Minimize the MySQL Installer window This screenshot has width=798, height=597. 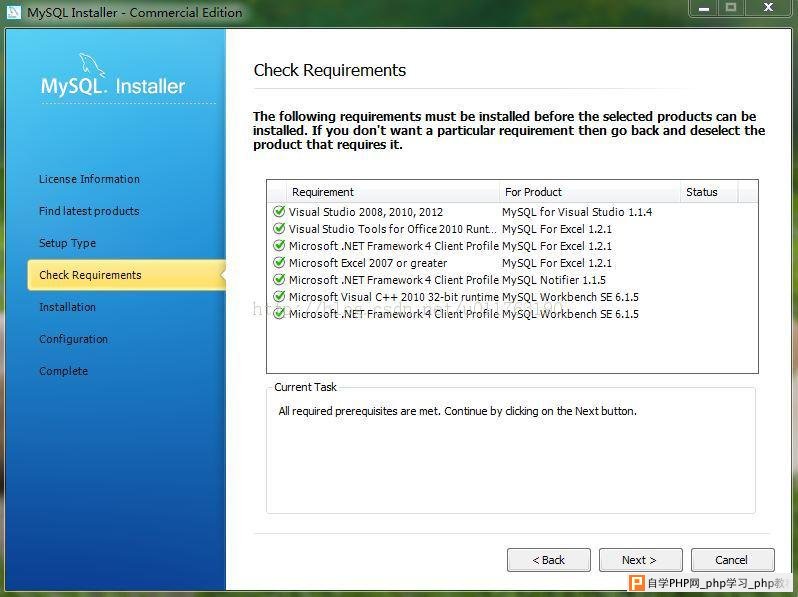pyautogui.click(x=704, y=8)
